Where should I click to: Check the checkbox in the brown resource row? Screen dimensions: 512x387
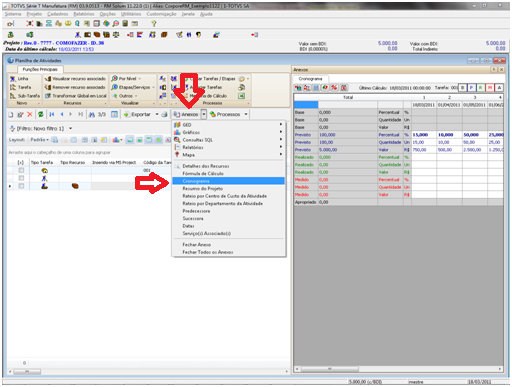(x=21, y=186)
